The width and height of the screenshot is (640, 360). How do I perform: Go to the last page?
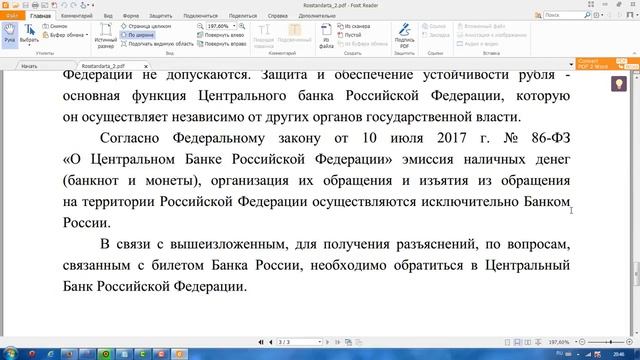coord(337,342)
